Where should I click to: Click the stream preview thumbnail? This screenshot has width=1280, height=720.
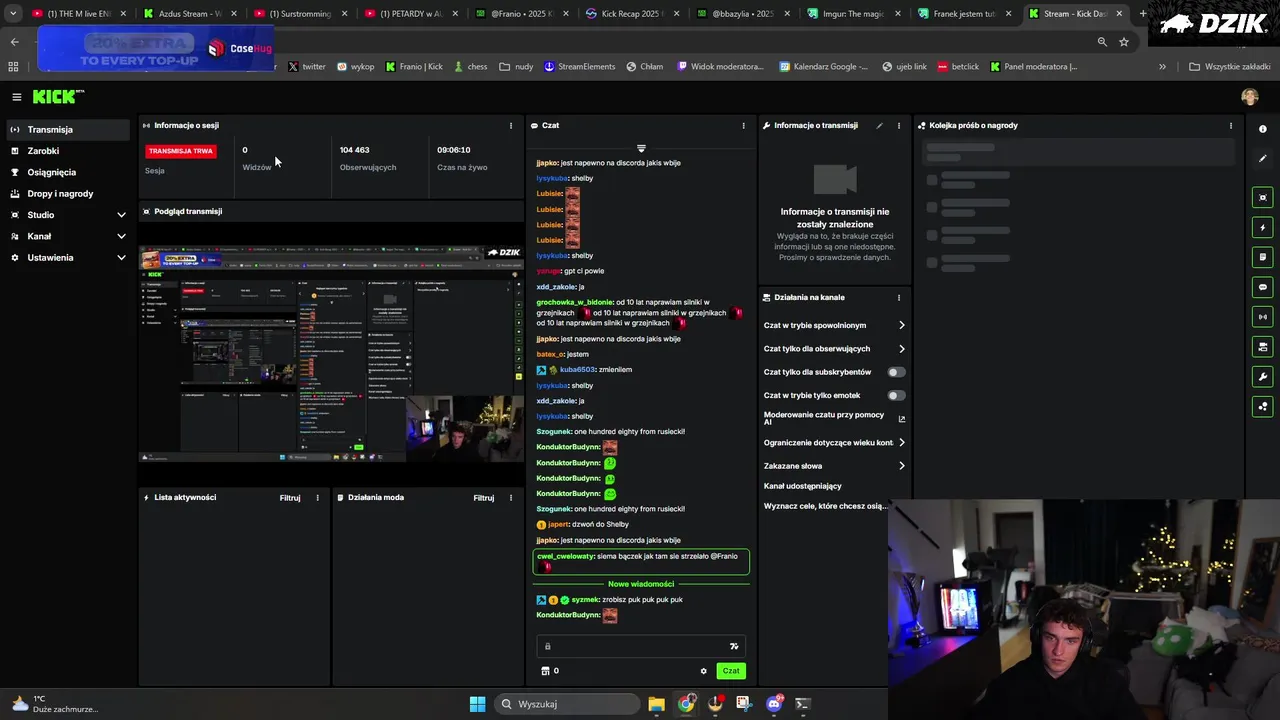tap(331, 354)
